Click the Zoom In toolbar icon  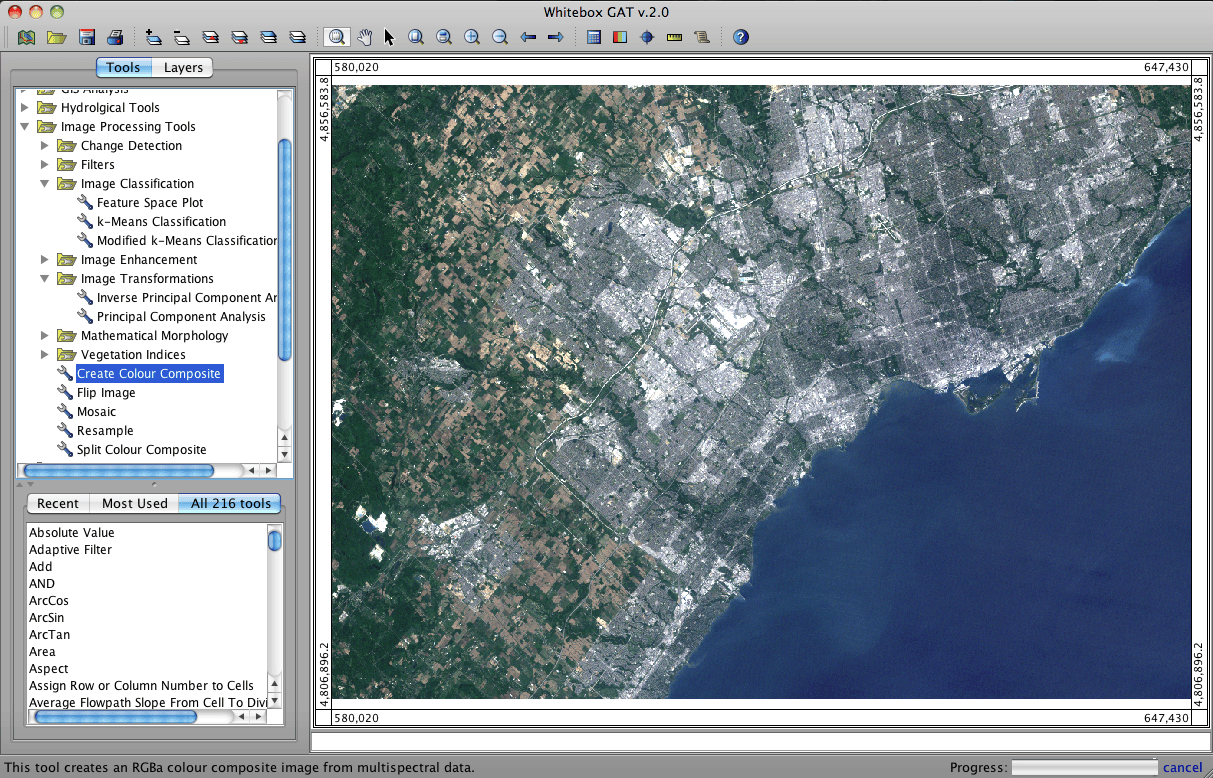pos(471,37)
